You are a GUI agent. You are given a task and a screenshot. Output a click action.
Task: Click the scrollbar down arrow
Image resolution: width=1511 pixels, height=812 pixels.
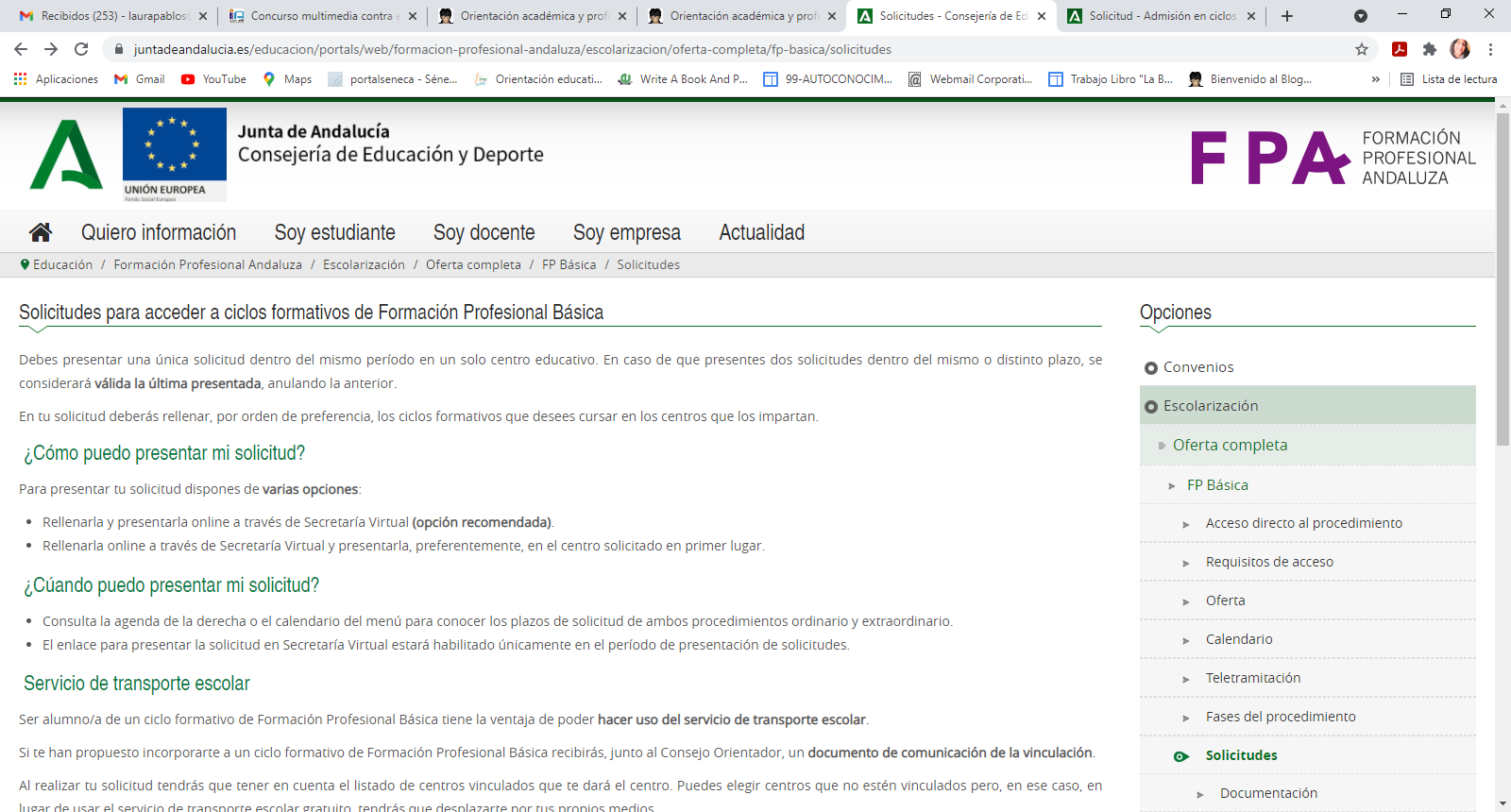point(1503,804)
